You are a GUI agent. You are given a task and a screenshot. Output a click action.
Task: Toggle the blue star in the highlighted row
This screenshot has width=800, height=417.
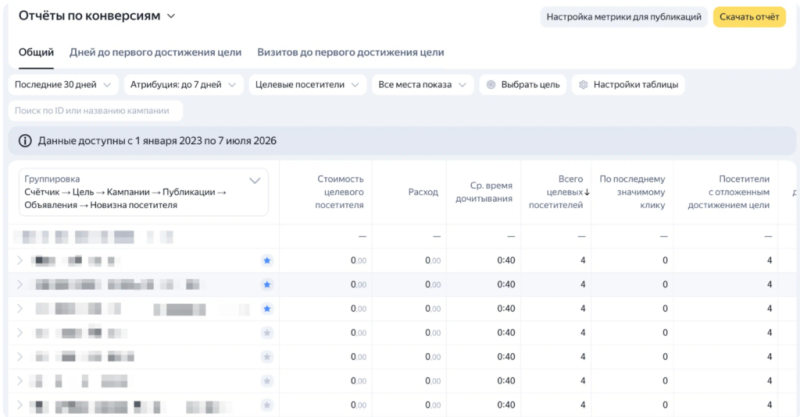[267, 285]
